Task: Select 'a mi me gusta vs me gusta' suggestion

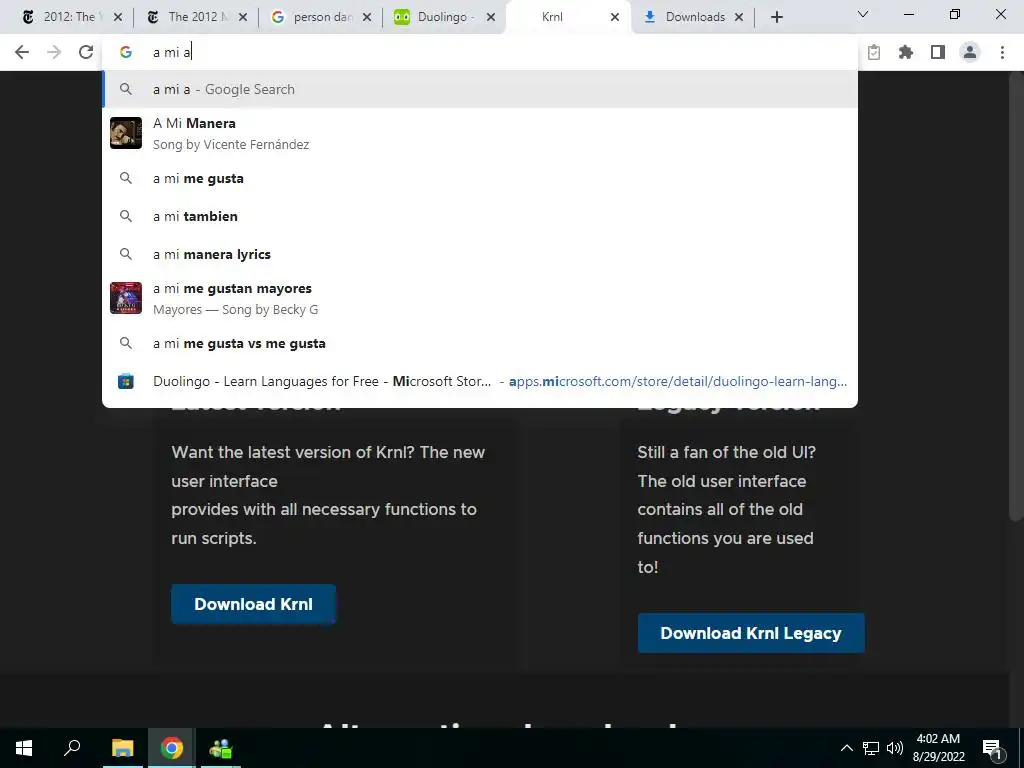Action: [480, 344]
